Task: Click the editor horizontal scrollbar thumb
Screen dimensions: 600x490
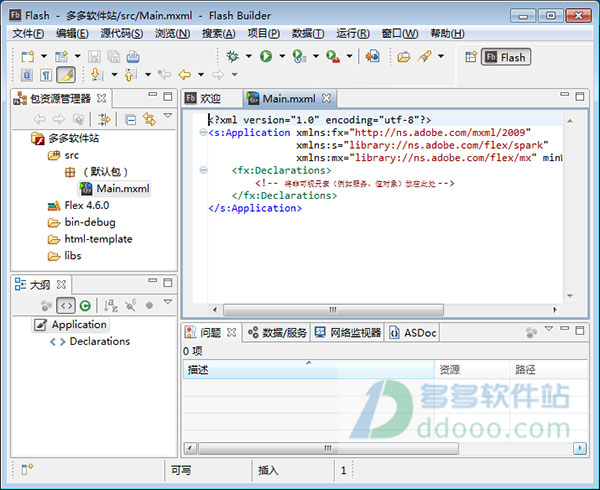Action: coord(333,309)
